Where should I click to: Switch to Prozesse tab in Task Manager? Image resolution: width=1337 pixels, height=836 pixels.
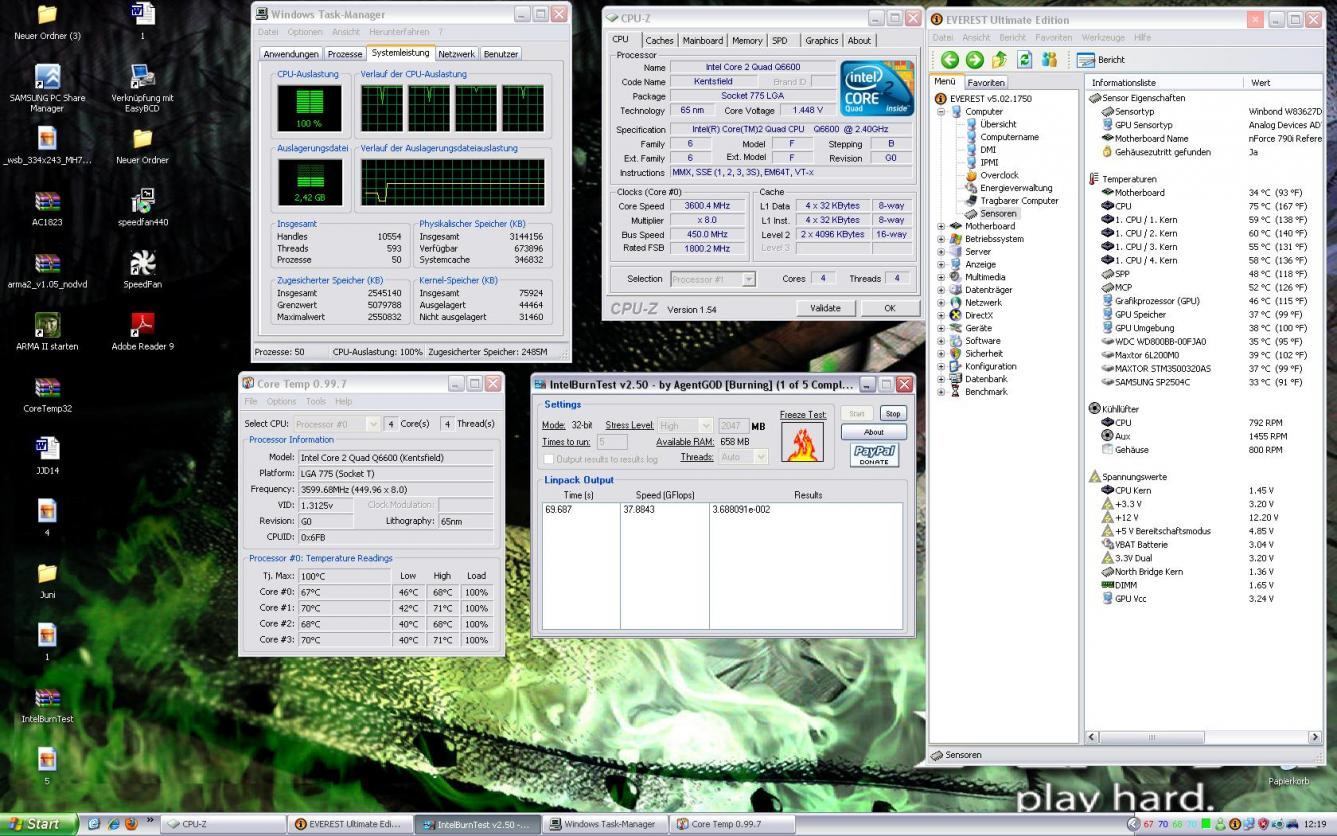(344, 54)
